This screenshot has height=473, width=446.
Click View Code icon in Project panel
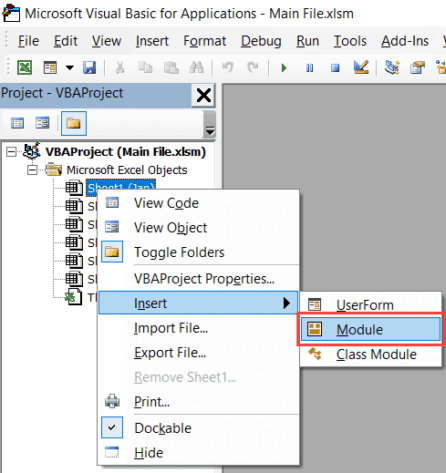pyautogui.click(x=17, y=123)
